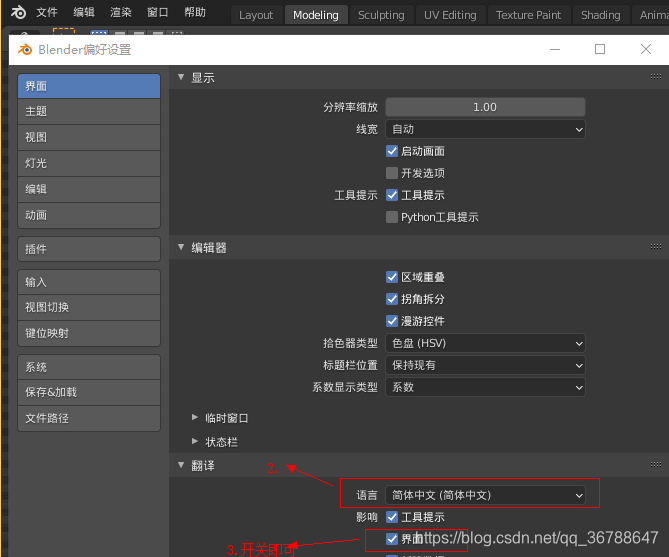Click the 编辑器 panel drag grip dots
This screenshot has height=557, width=669.
click(655, 247)
